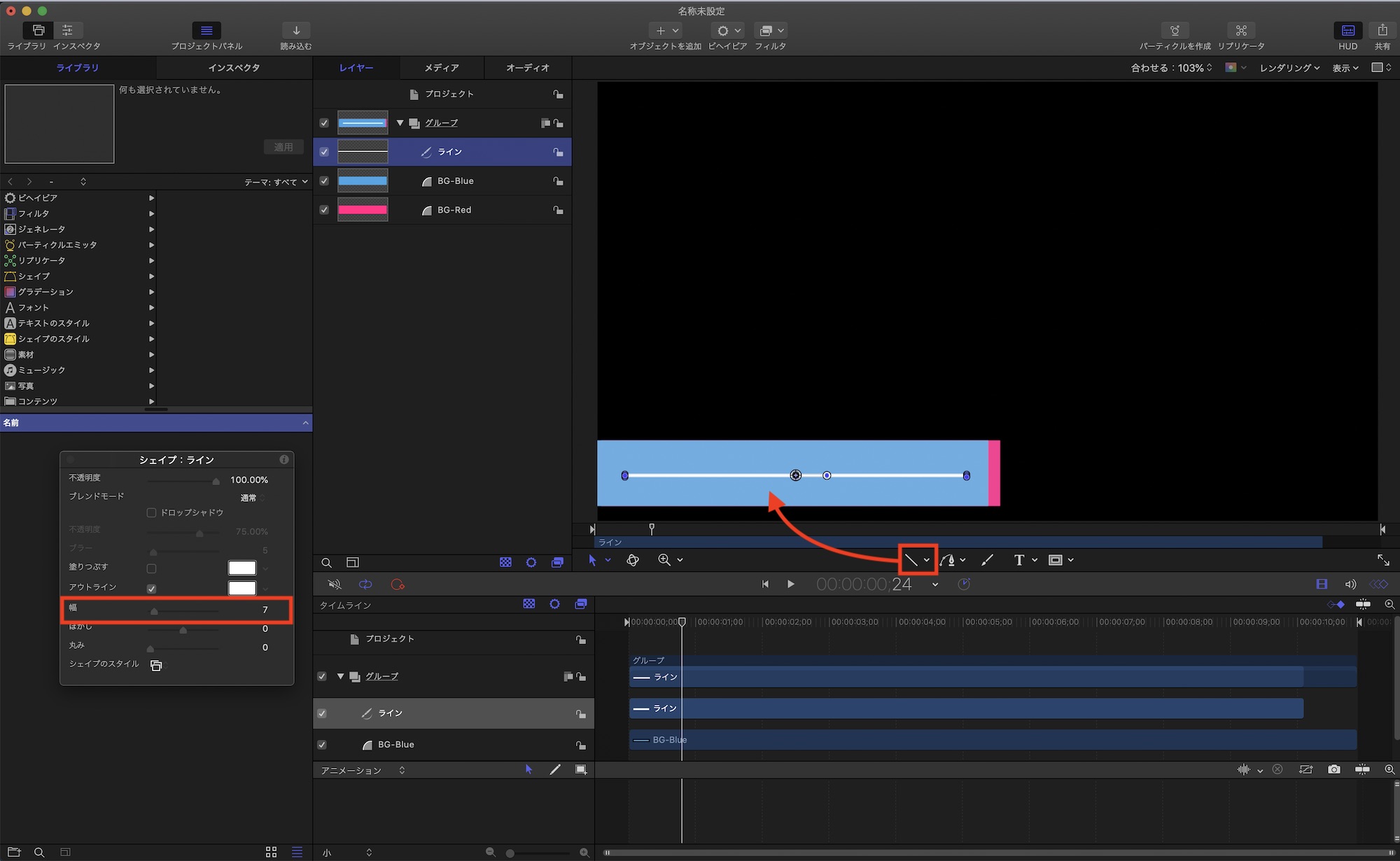The image size is (1400, 861).
Task: Click the Import (読み込む) icon
Action: 296,31
